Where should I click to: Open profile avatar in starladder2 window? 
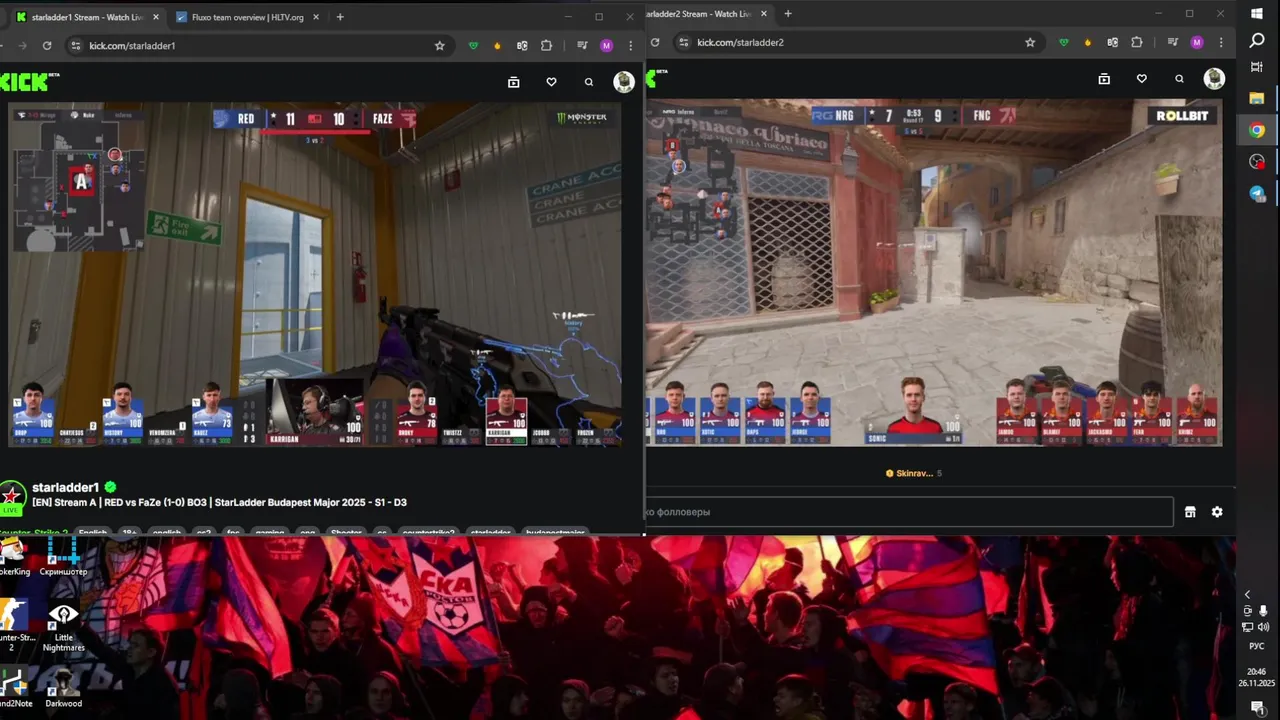pos(1214,79)
